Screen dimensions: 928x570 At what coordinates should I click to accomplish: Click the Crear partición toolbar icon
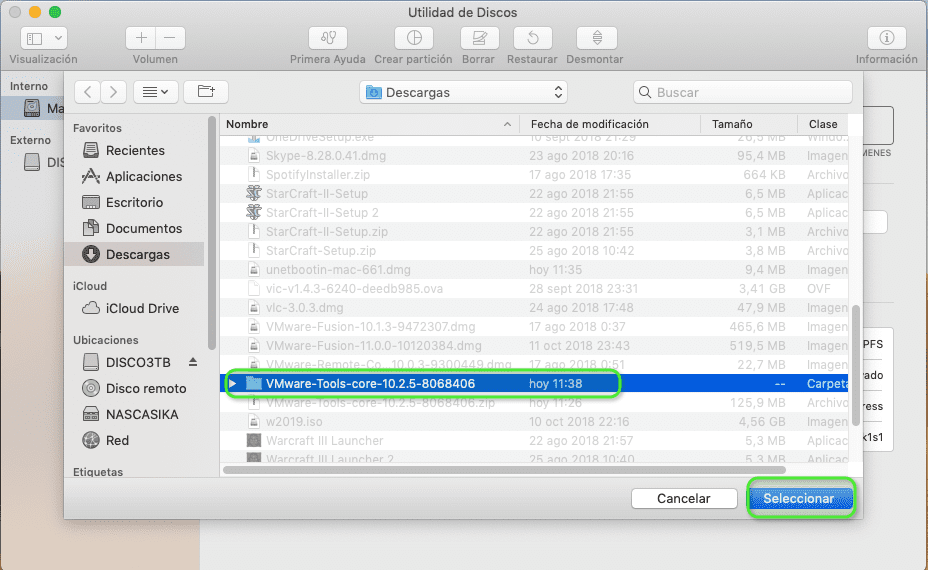pos(414,38)
